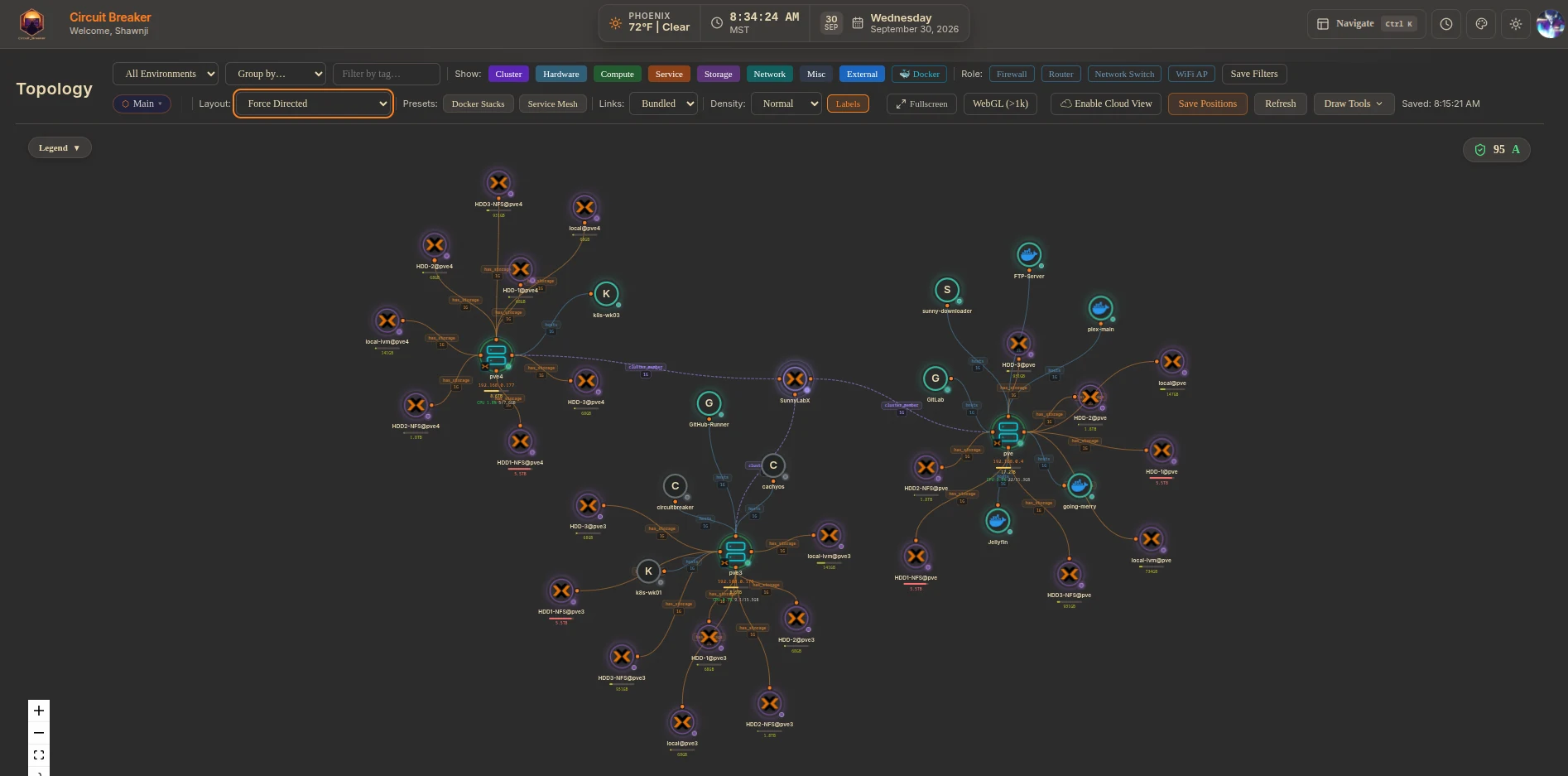Apply the Service Mesh preset
This screenshot has width=1568, height=776.
tap(552, 104)
